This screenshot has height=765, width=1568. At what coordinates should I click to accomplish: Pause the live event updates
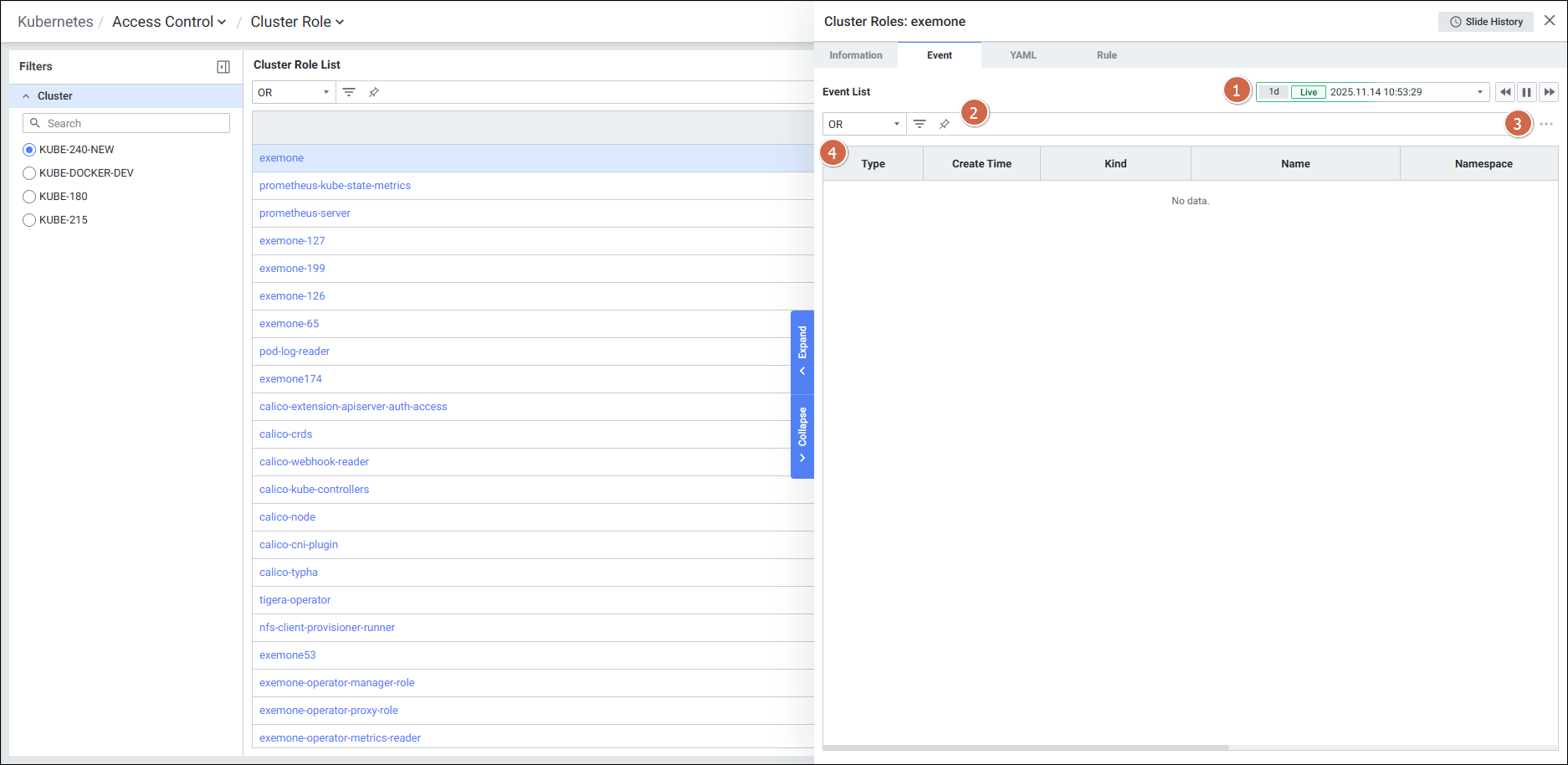pyautogui.click(x=1527, y=92)
